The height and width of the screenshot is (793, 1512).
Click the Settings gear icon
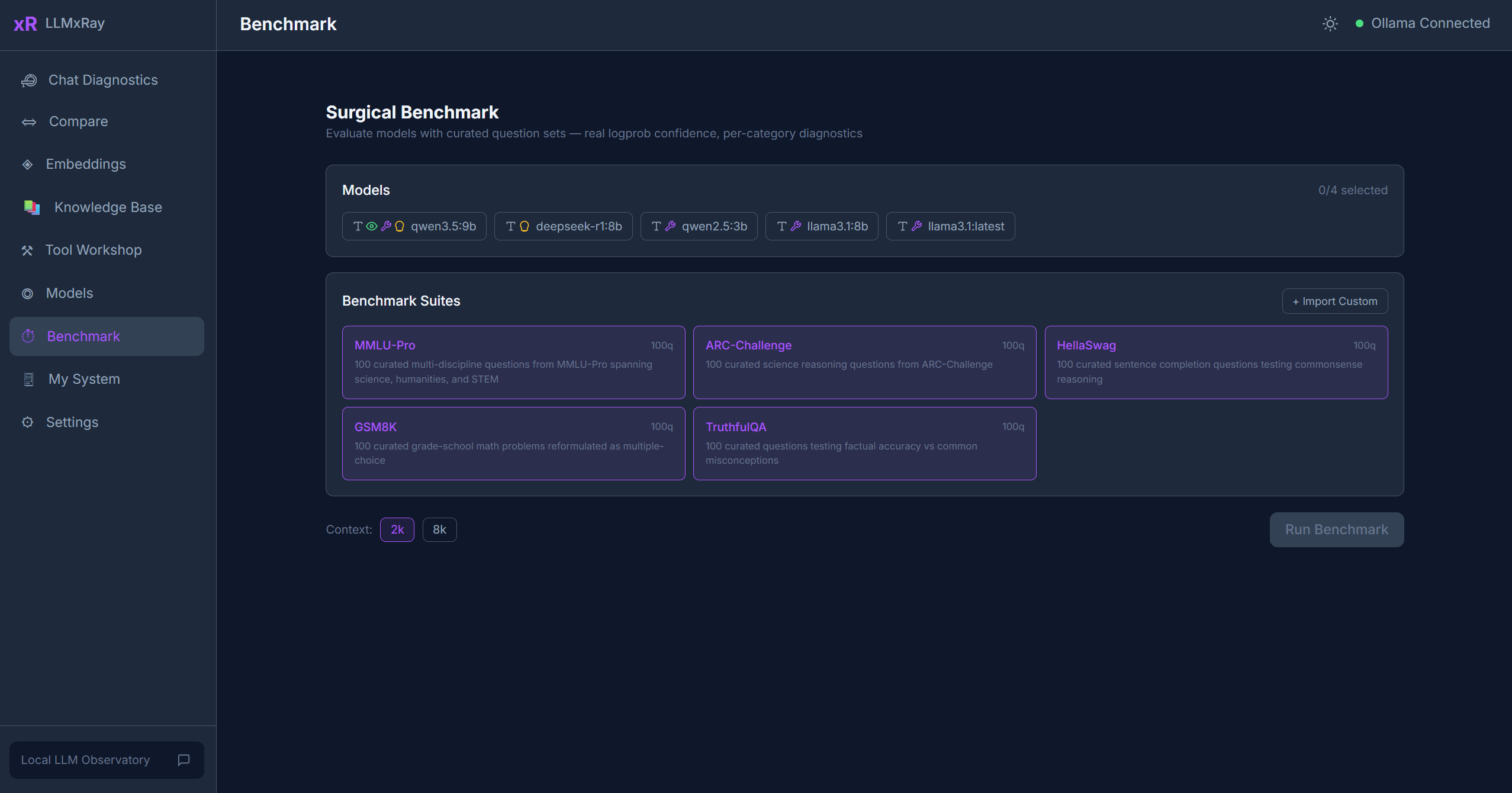[x=27, y=422]
